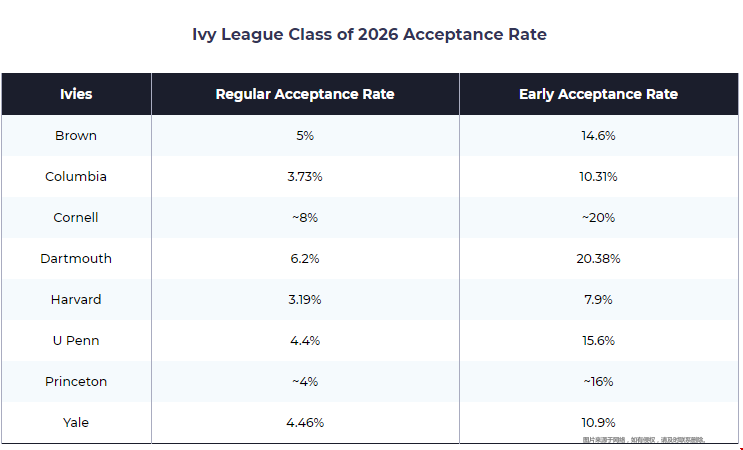Select the Cornell row label
This screenshot has width=743, height=450.
76,217
